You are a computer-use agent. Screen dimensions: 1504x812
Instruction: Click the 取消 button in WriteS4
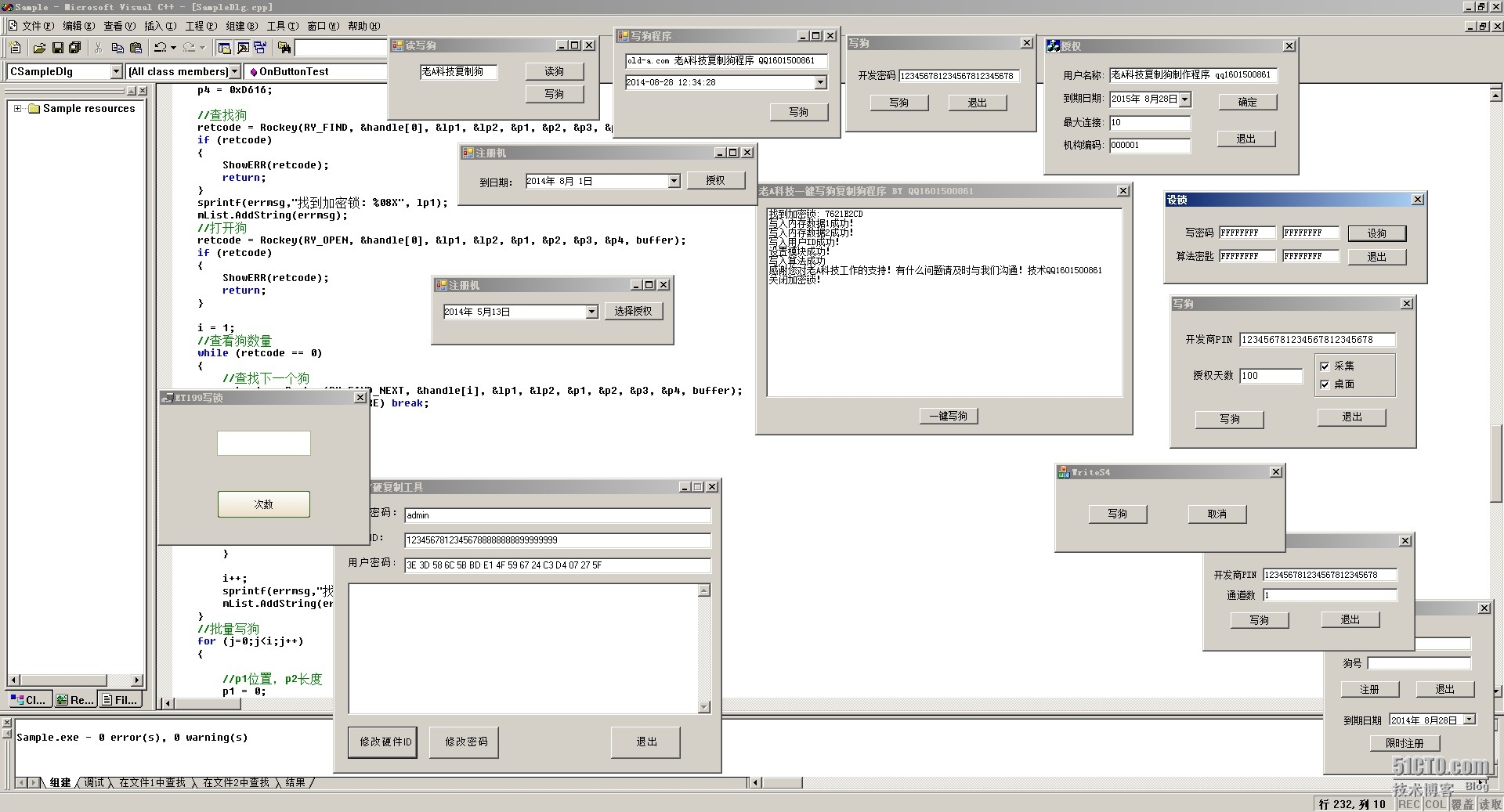coord(1217,514)
